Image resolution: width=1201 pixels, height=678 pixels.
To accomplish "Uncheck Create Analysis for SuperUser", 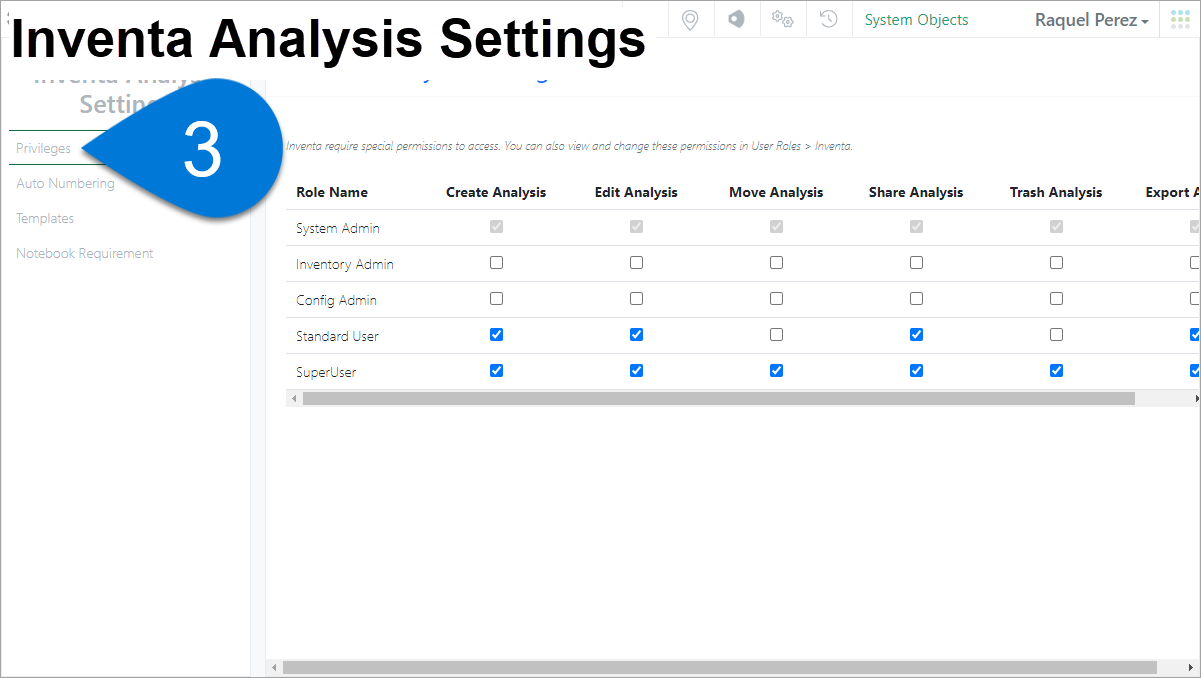I will click(x=496, y=371).
